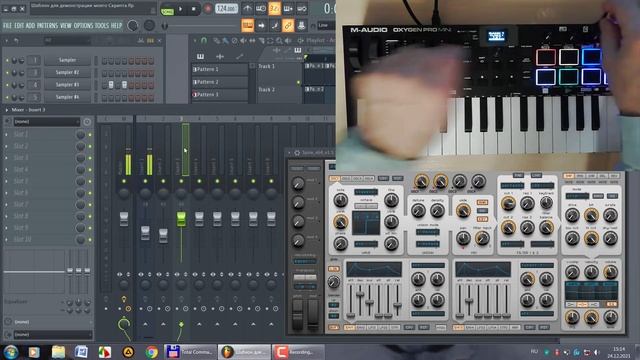Open the Mixer - Insert 3 options arrow
This screenshot has width=640, height=360.
click(7, 110)
